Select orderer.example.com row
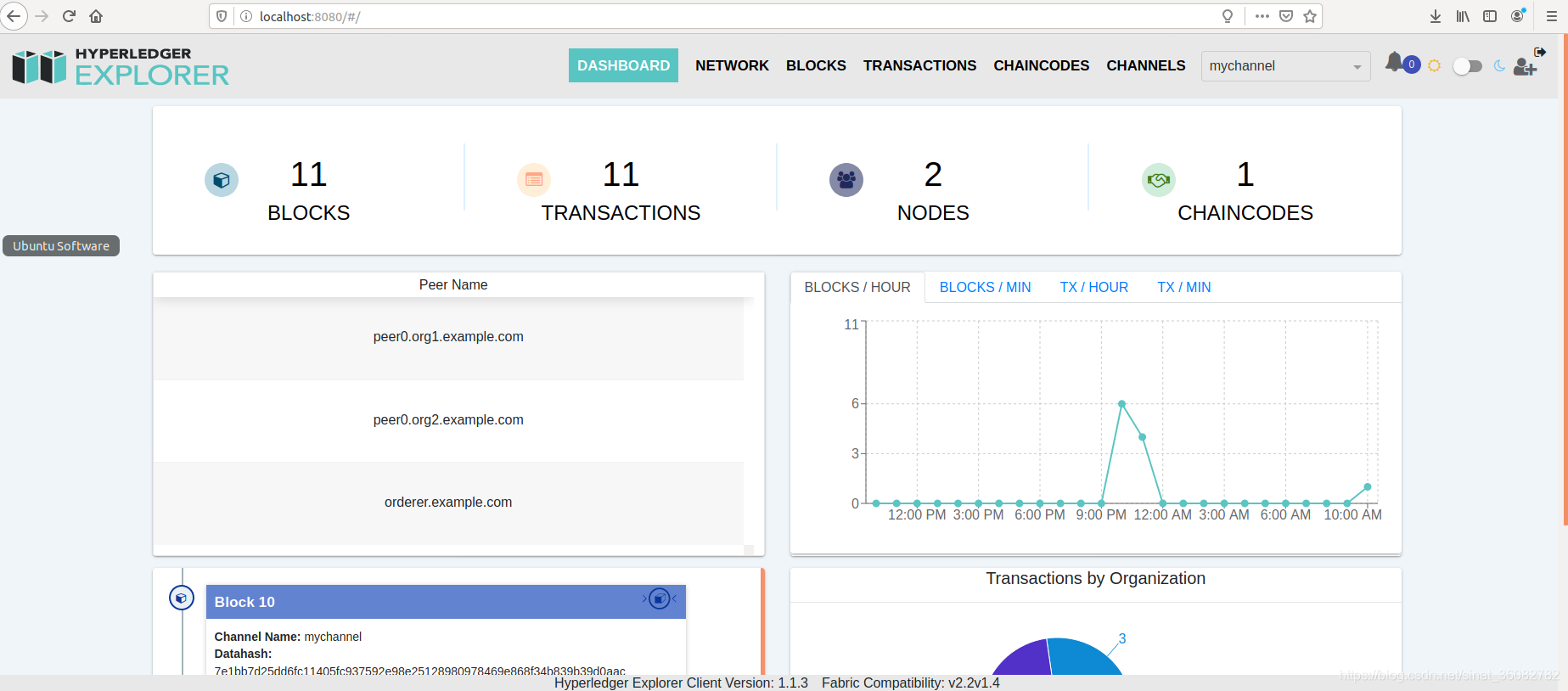This screenshot has height=691, width=1568. [448, 503]
